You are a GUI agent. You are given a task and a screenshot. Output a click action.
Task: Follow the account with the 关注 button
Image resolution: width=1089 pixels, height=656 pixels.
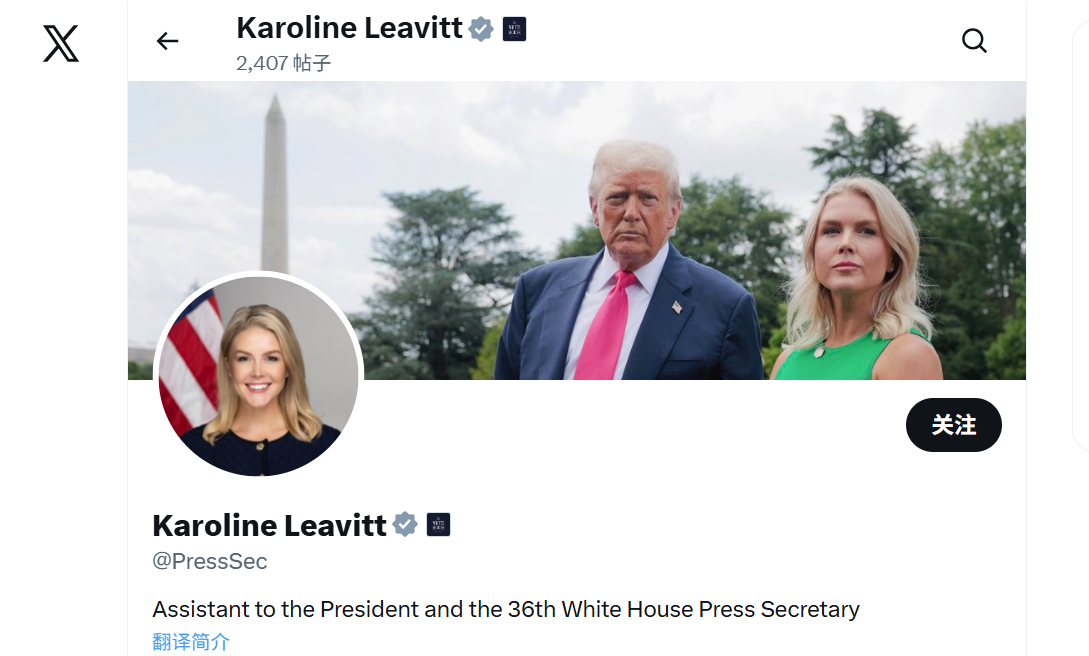tap(954, 425)
